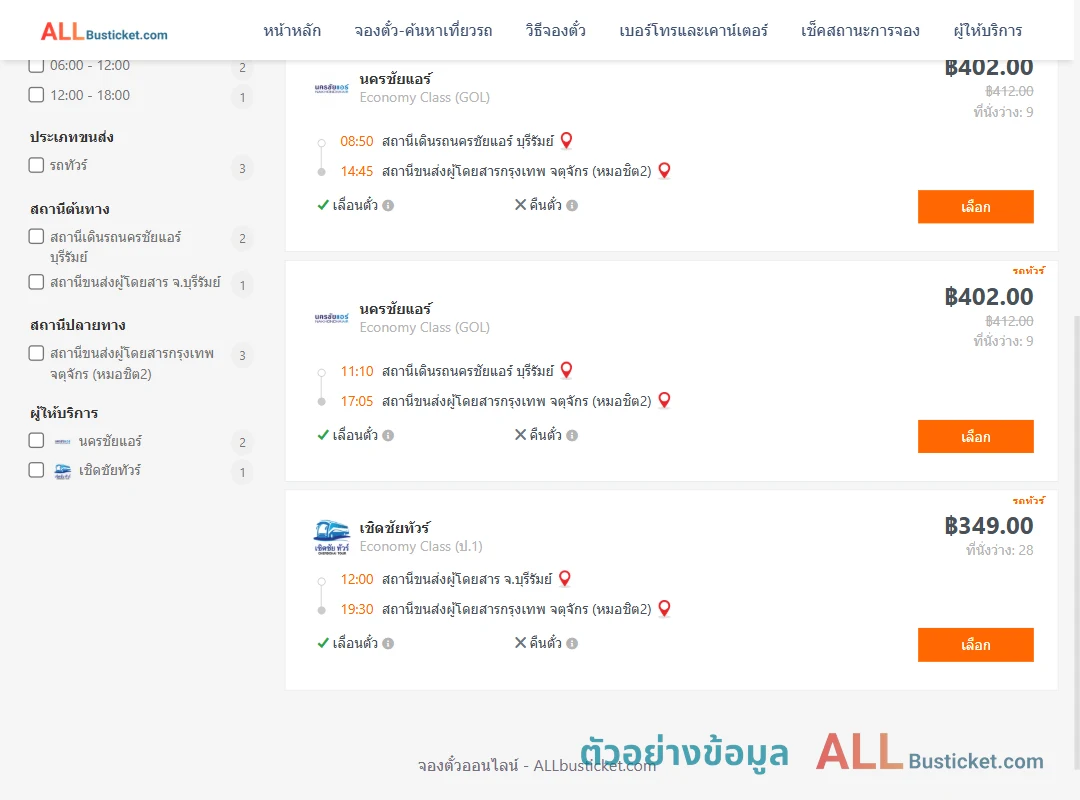Tick the รถทัวร์ transport type checkbox

37,165
